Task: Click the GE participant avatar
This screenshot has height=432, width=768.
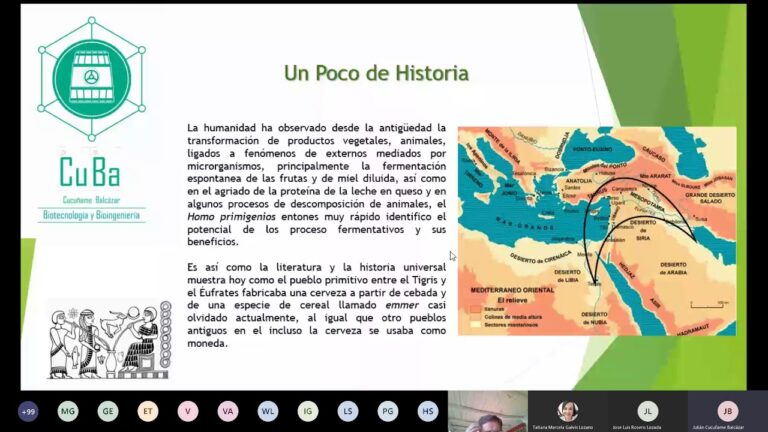Action: [108, 411]
